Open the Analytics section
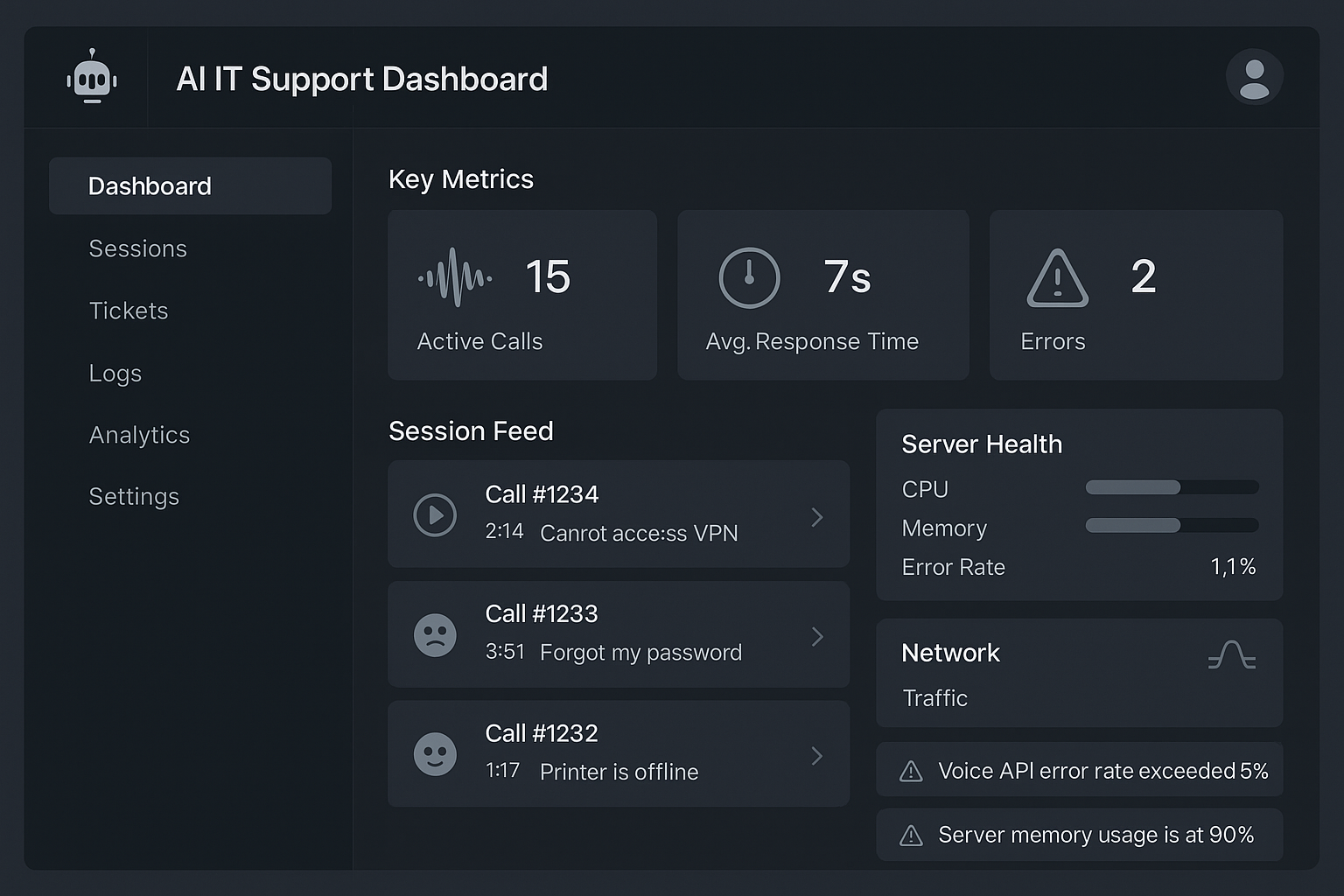This screenshot has height=896, width=1344. [x=139, y=435]
